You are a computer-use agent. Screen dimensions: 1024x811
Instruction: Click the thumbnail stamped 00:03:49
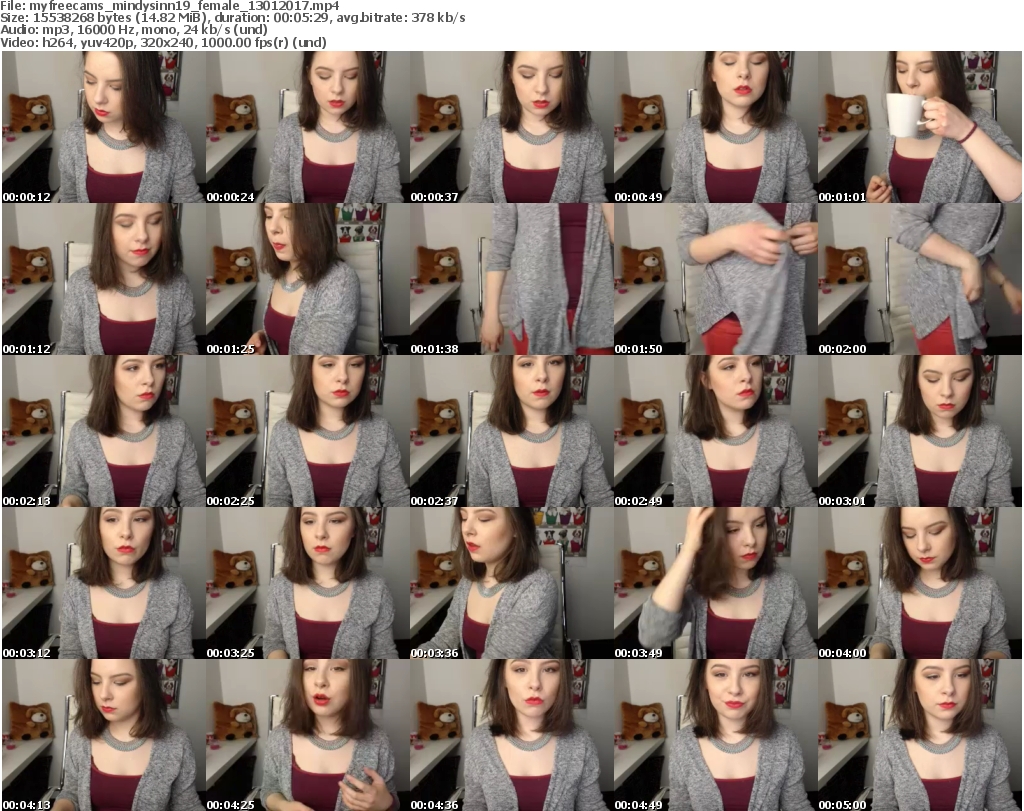tap(715, 583)
